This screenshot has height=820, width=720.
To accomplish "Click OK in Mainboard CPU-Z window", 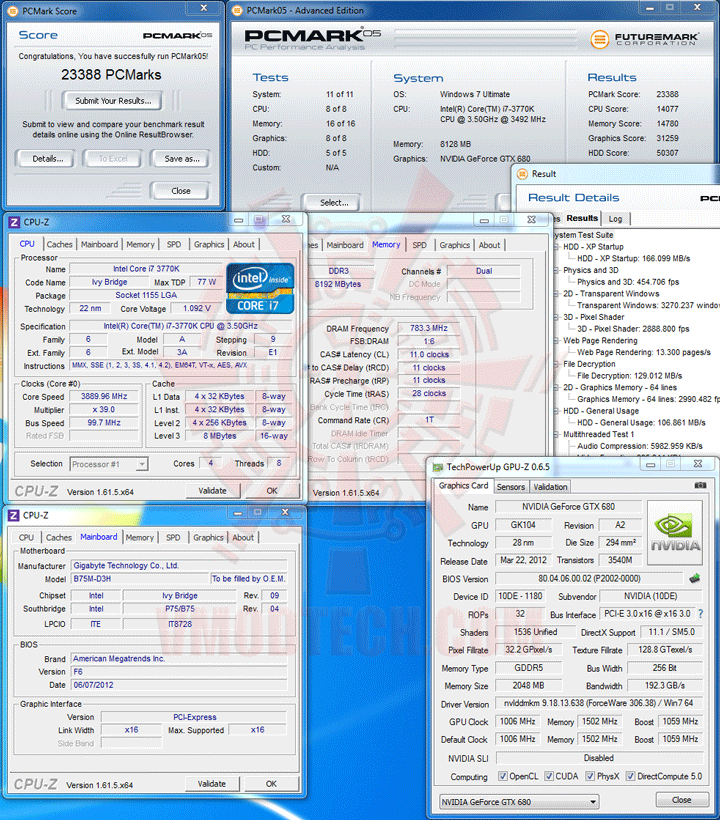I will coord(271,783).
